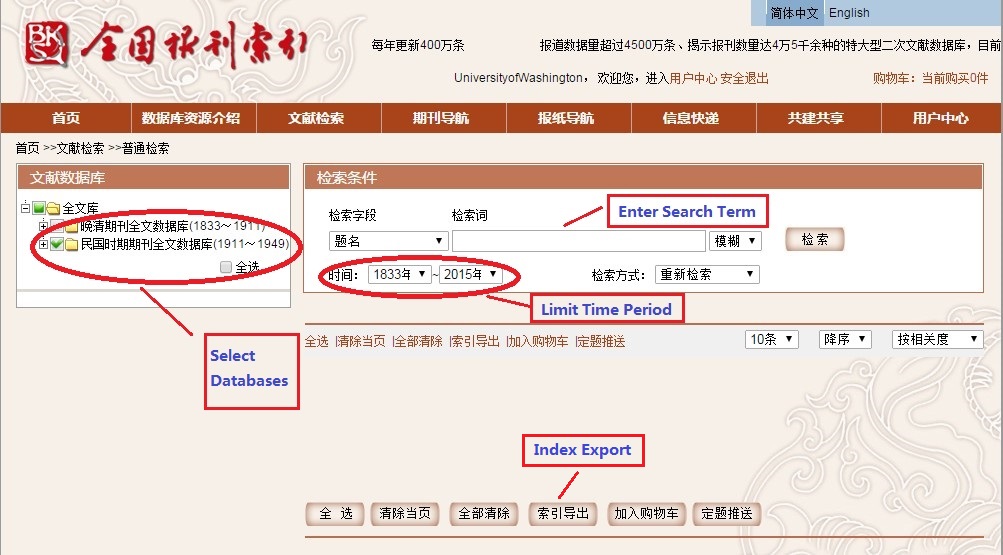
Task: Click the 安全退出 logout link
Action: [744, 79]
